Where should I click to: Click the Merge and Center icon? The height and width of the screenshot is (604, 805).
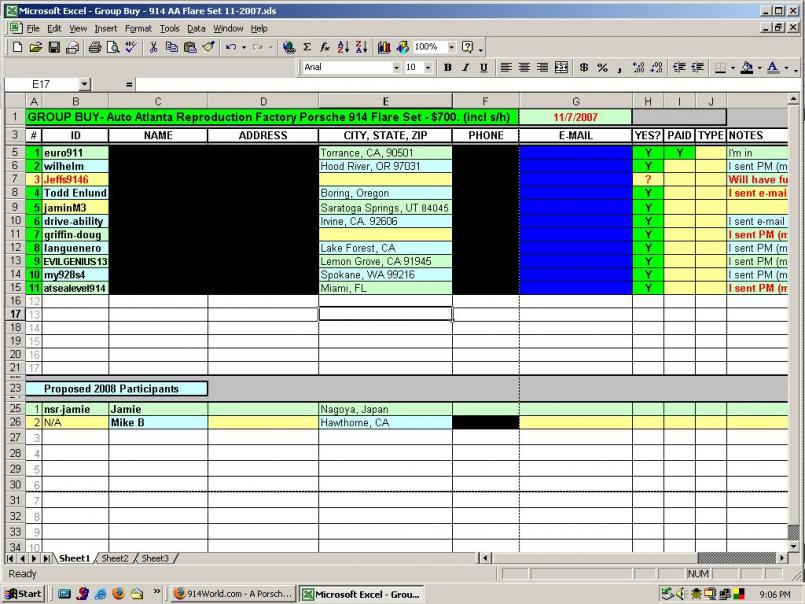tap(563, 67)
